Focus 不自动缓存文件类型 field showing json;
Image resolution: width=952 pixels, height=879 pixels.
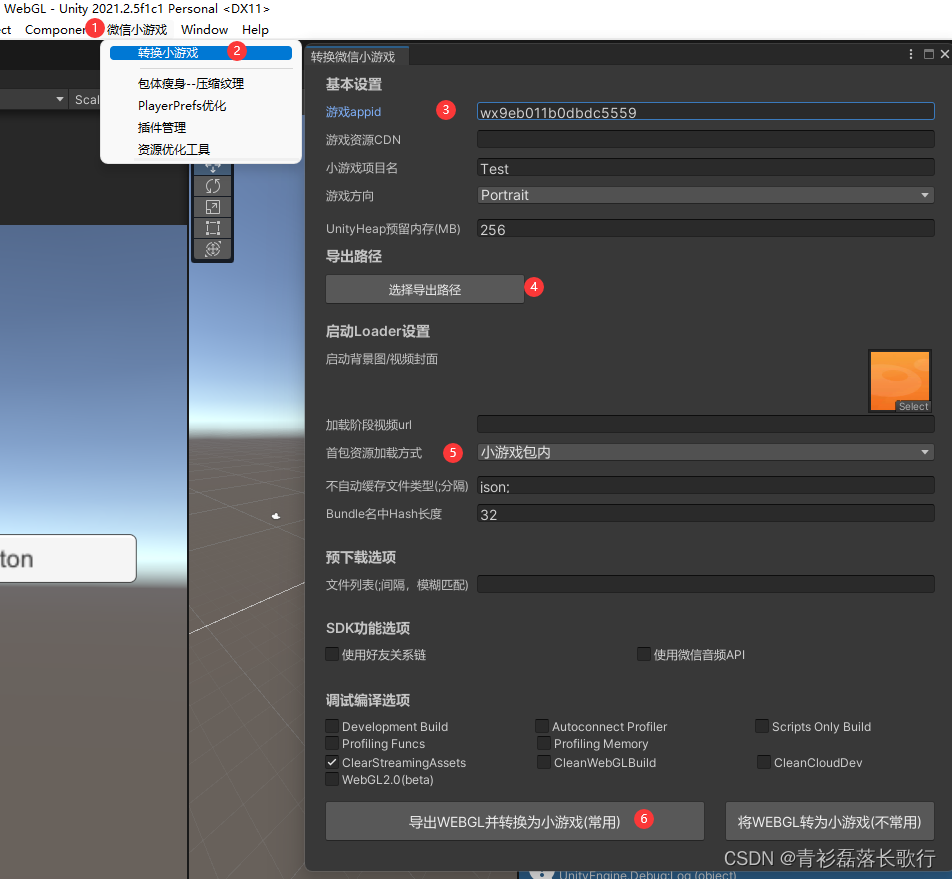(706, 486)
